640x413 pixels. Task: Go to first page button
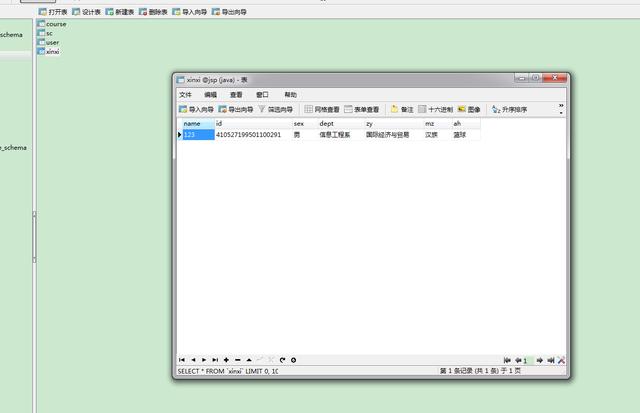(507, 360)
